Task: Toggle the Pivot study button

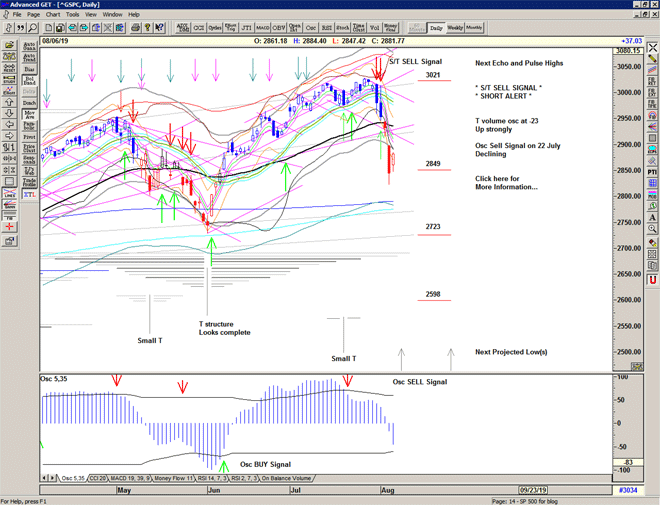Action: [x=29, y=137]
